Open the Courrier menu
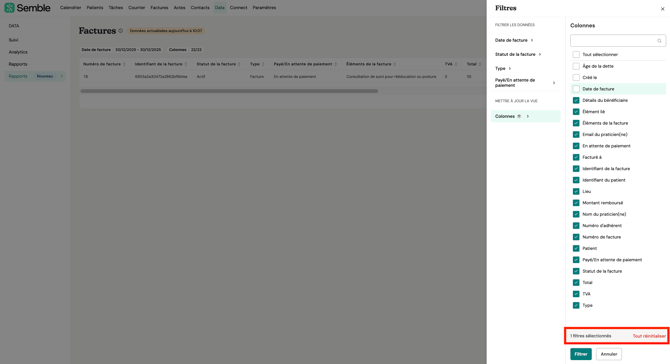The image size is (670, 364). tap(137, 8)
